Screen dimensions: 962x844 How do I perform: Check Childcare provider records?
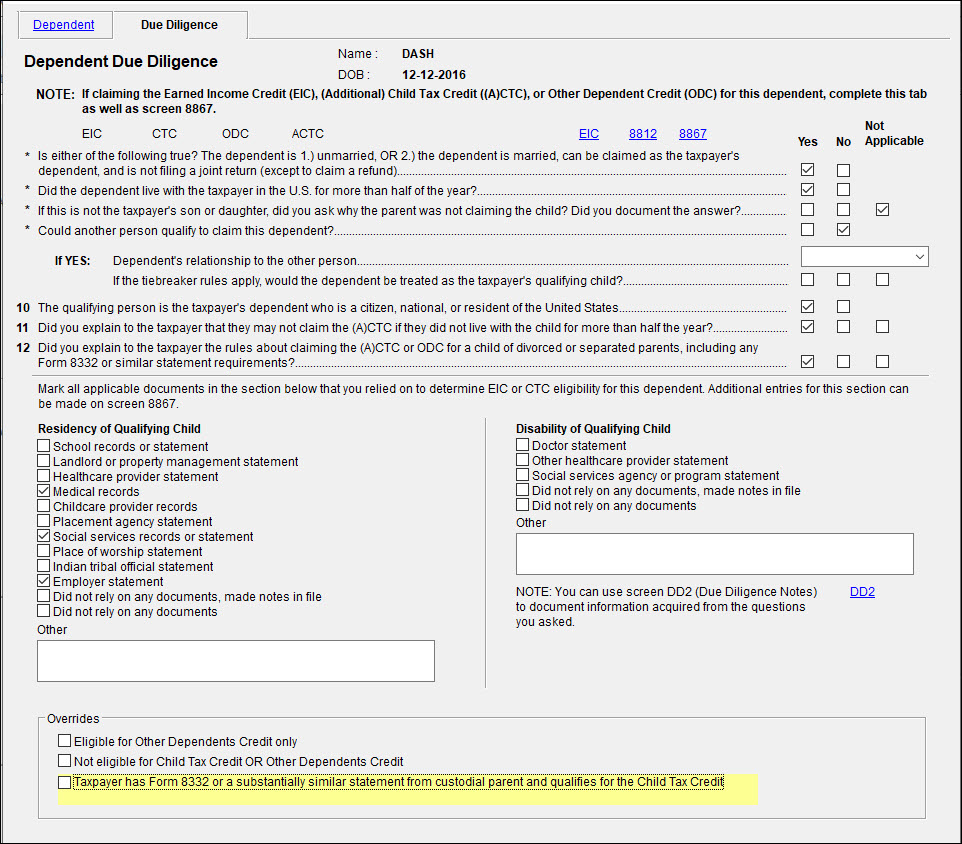coord(44,506)
